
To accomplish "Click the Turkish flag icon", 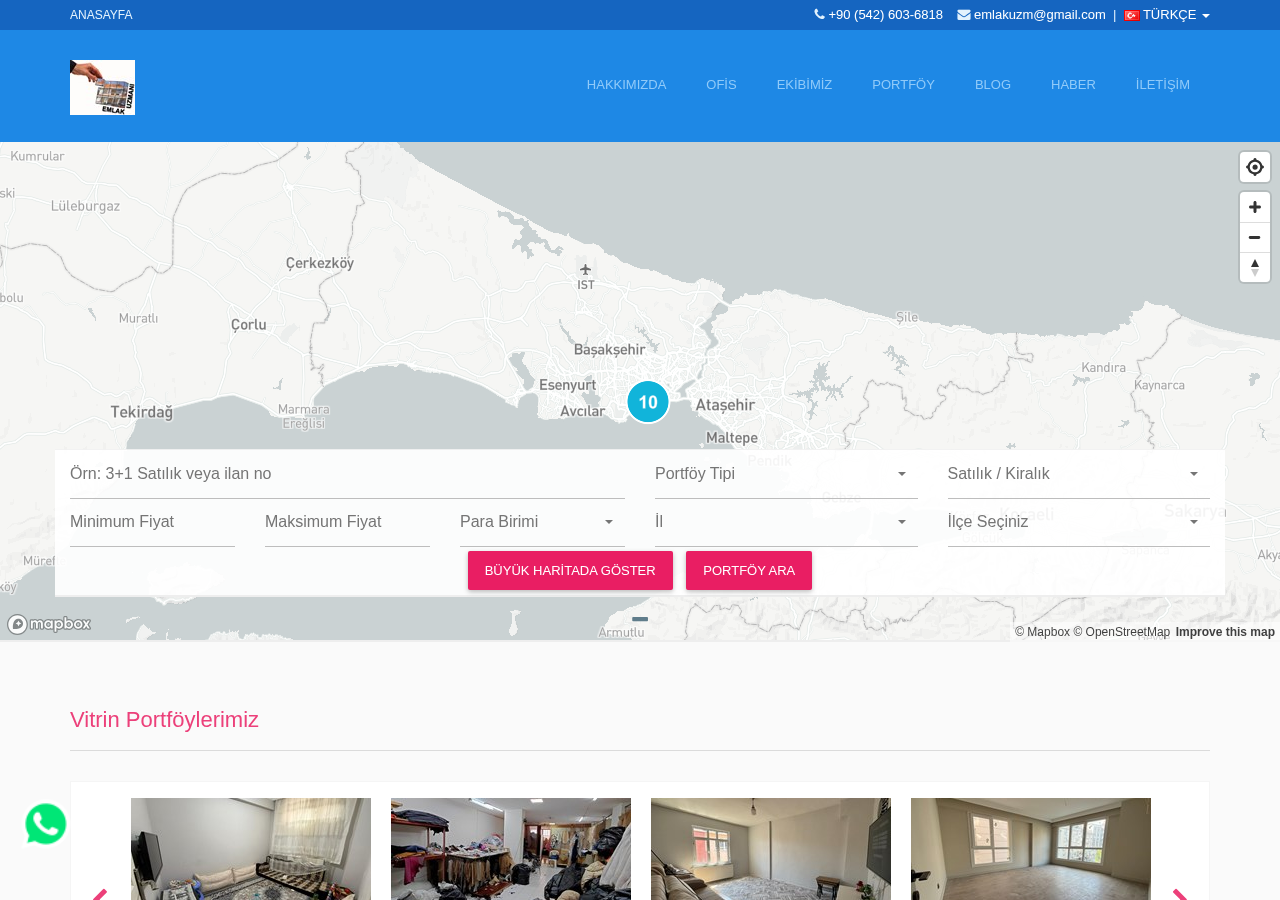I will click(1131, 15).
